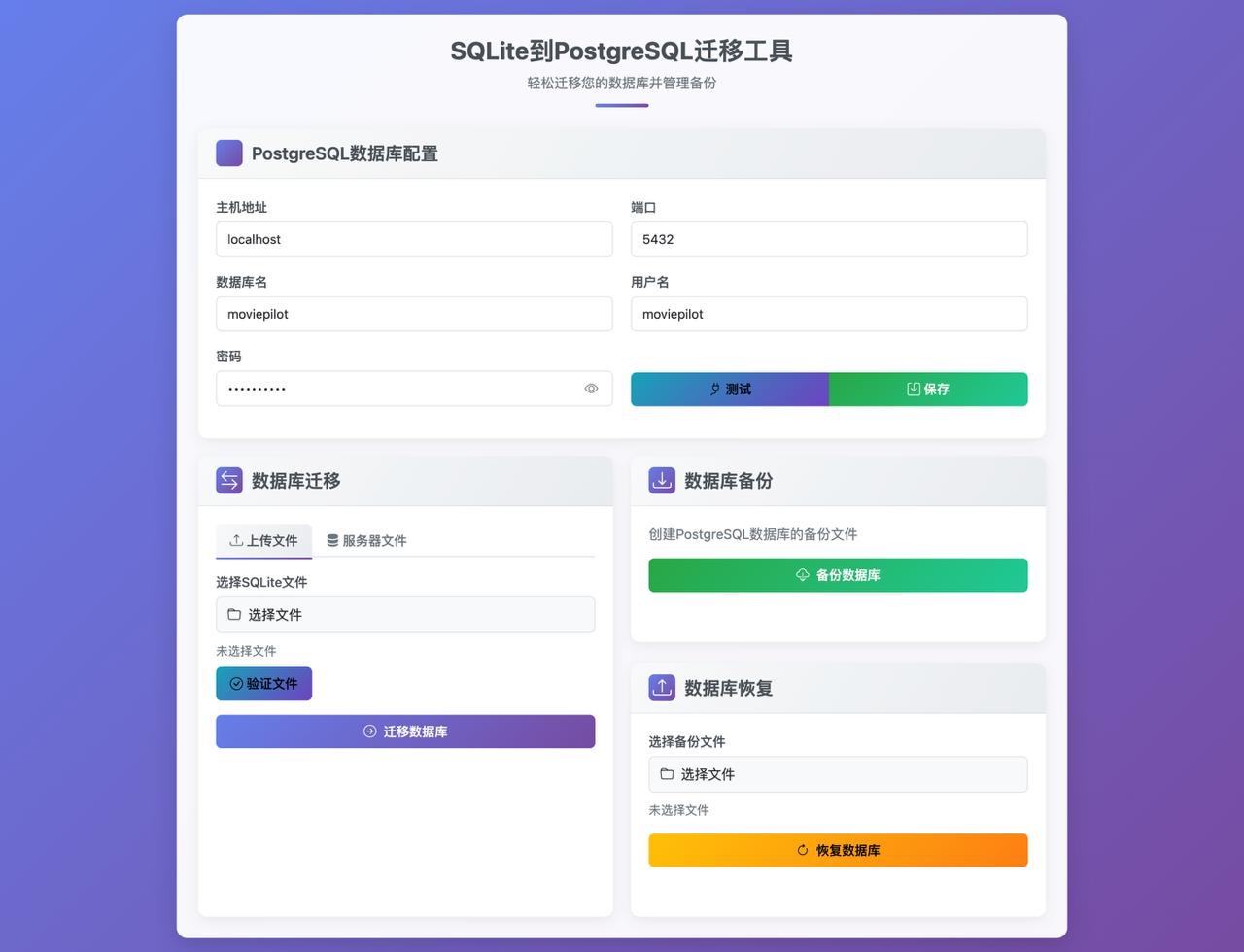Click the 轻松迁移您的数据库并管理备份 subtitle

622,83
